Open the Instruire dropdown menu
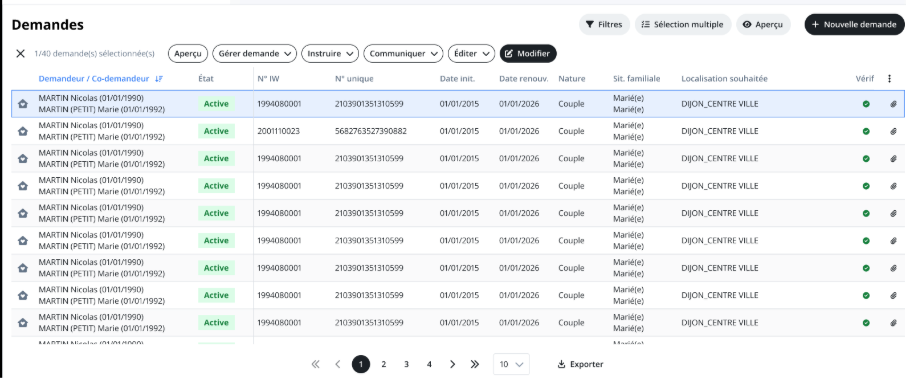 (x=330, y=53)
